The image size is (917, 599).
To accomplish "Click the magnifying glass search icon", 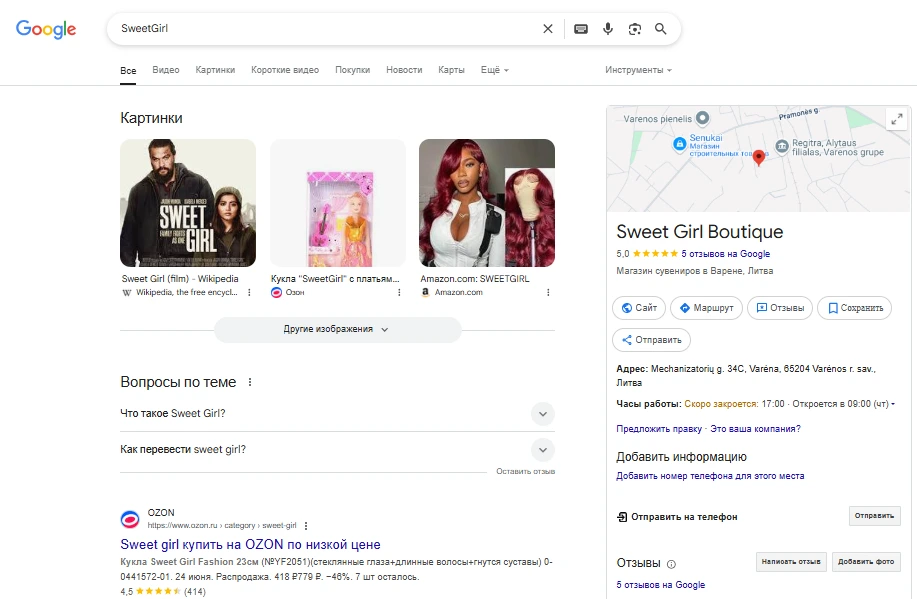I will coord(661,29).
